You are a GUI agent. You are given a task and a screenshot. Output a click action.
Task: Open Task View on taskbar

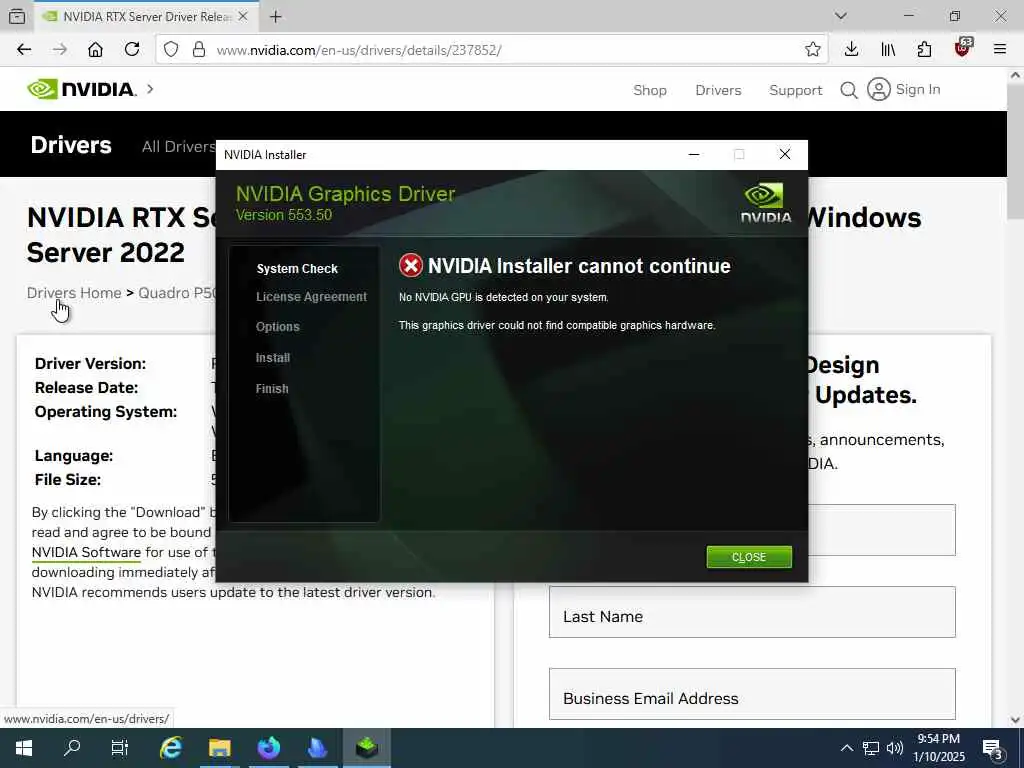point(120,748)
